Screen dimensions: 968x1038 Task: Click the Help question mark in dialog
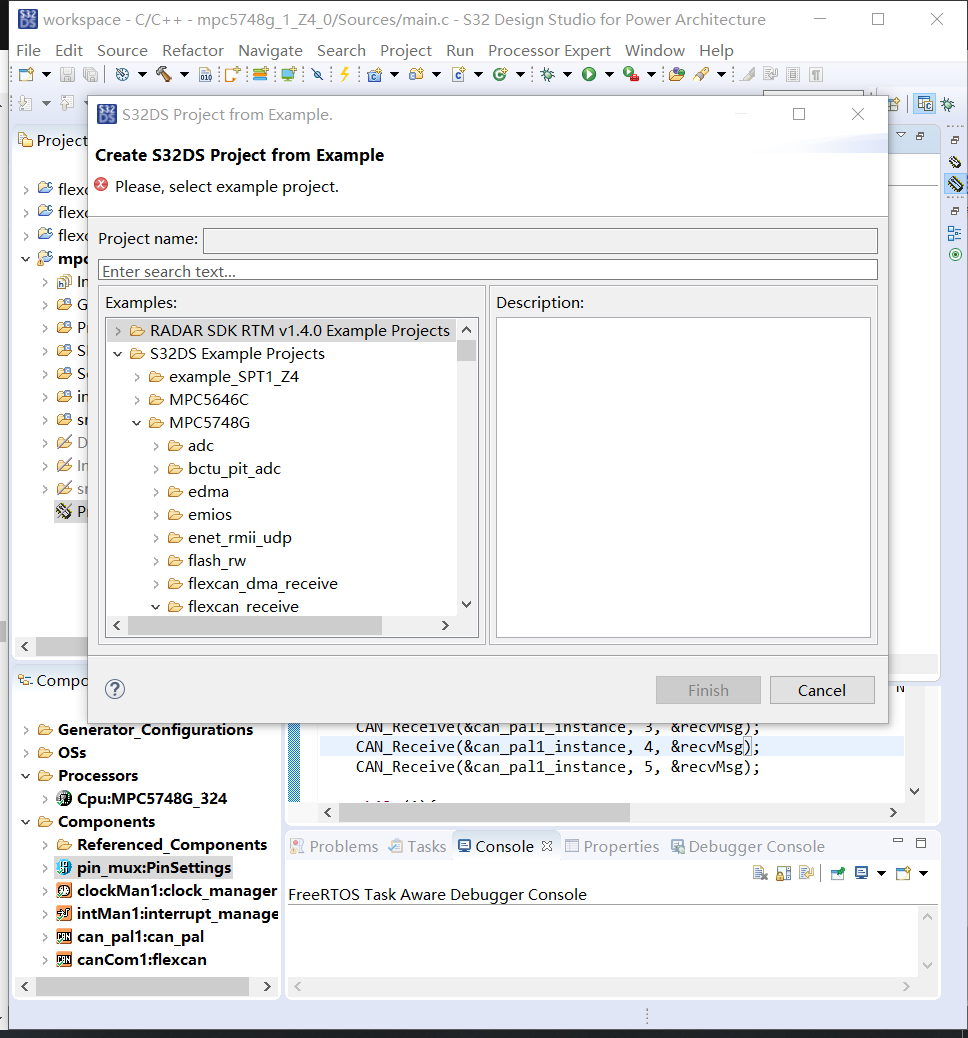tap(115, 689)
